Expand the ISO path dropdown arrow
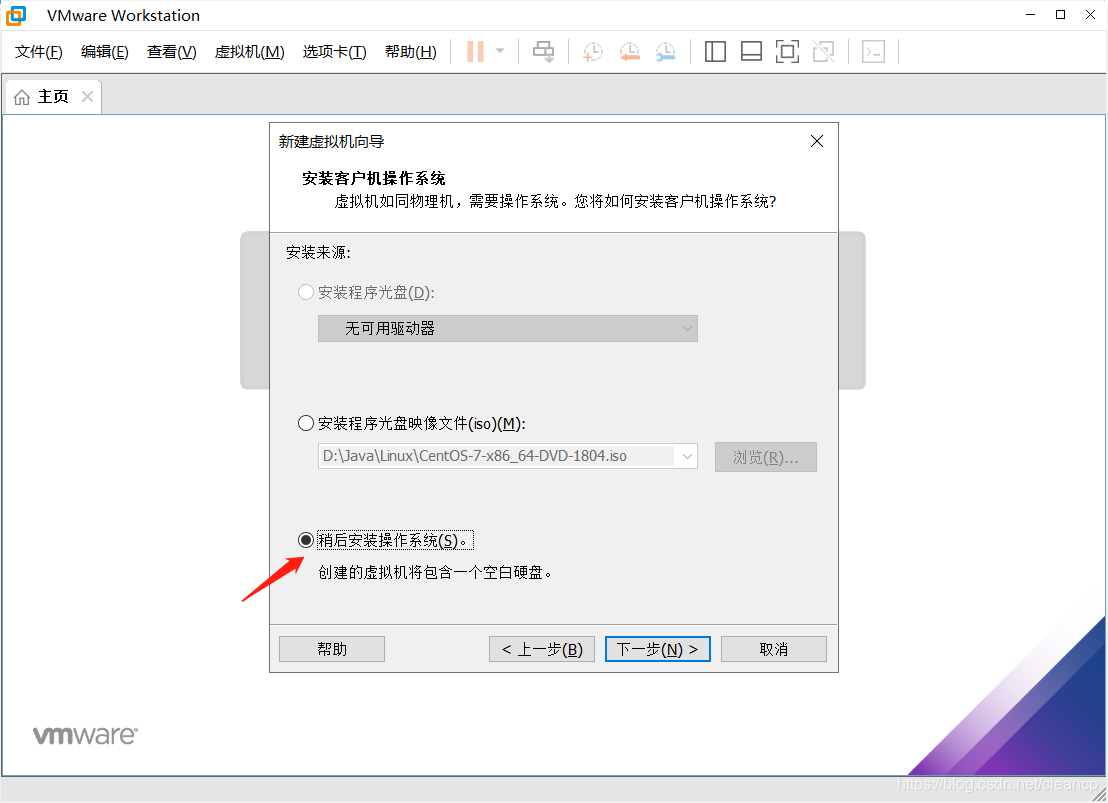The image size is (1108, 803). (687, 457)
